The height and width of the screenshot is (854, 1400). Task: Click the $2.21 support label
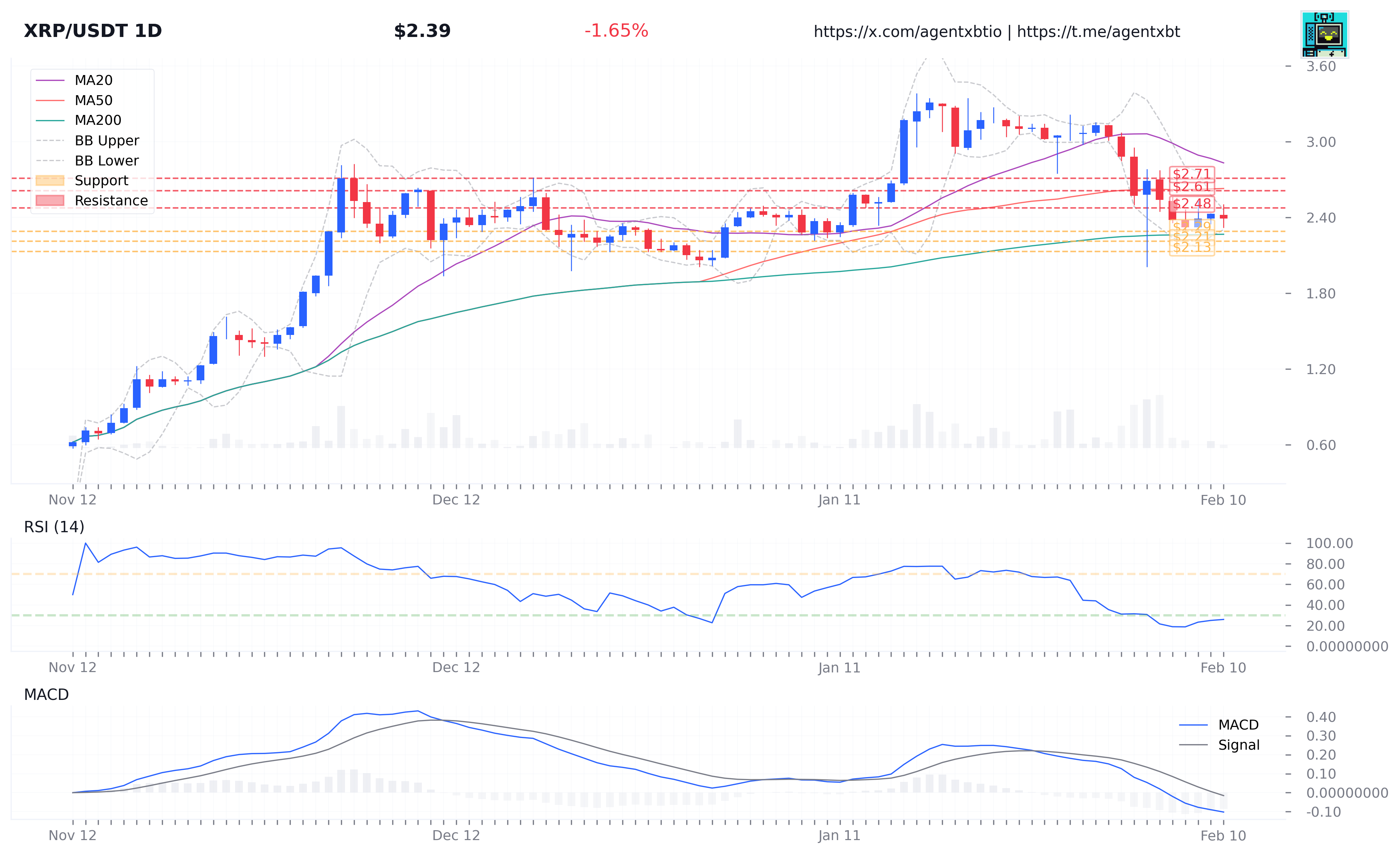[x=1192, y=237]
